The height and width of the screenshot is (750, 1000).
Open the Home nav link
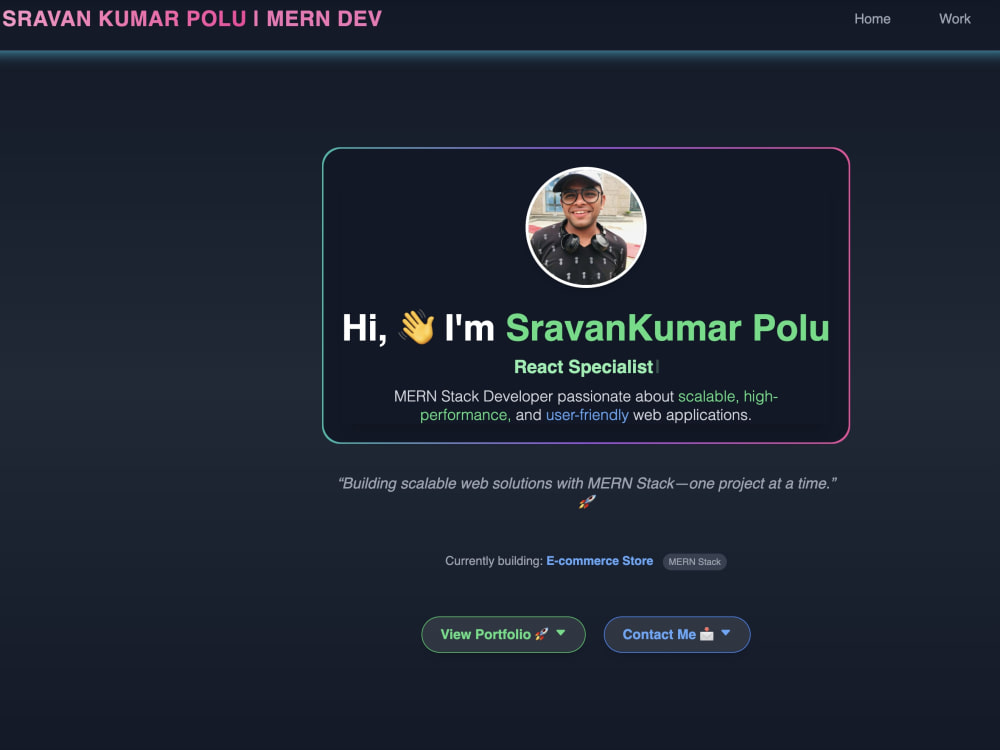[x=872, y=19]
